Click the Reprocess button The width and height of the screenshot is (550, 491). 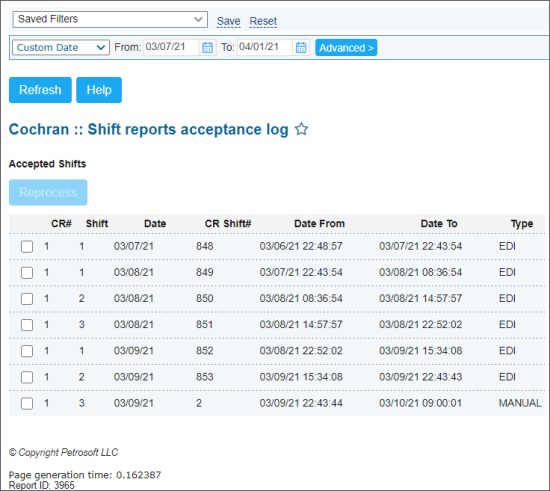(48, 193)
